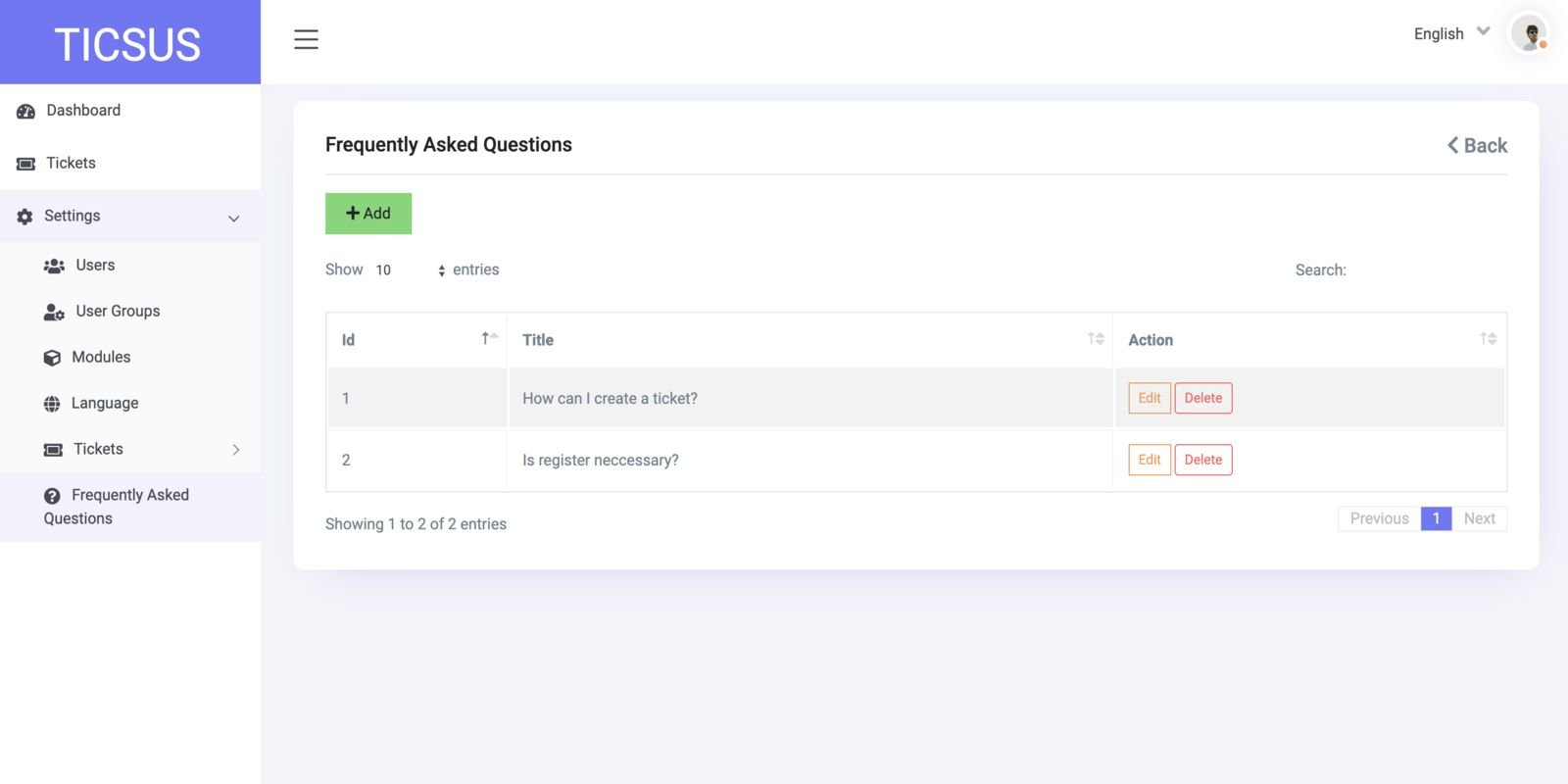Viewport: 1568px width, 784px height.
Task: Add a new FAQ entry
Action: (x=368, y=214)
